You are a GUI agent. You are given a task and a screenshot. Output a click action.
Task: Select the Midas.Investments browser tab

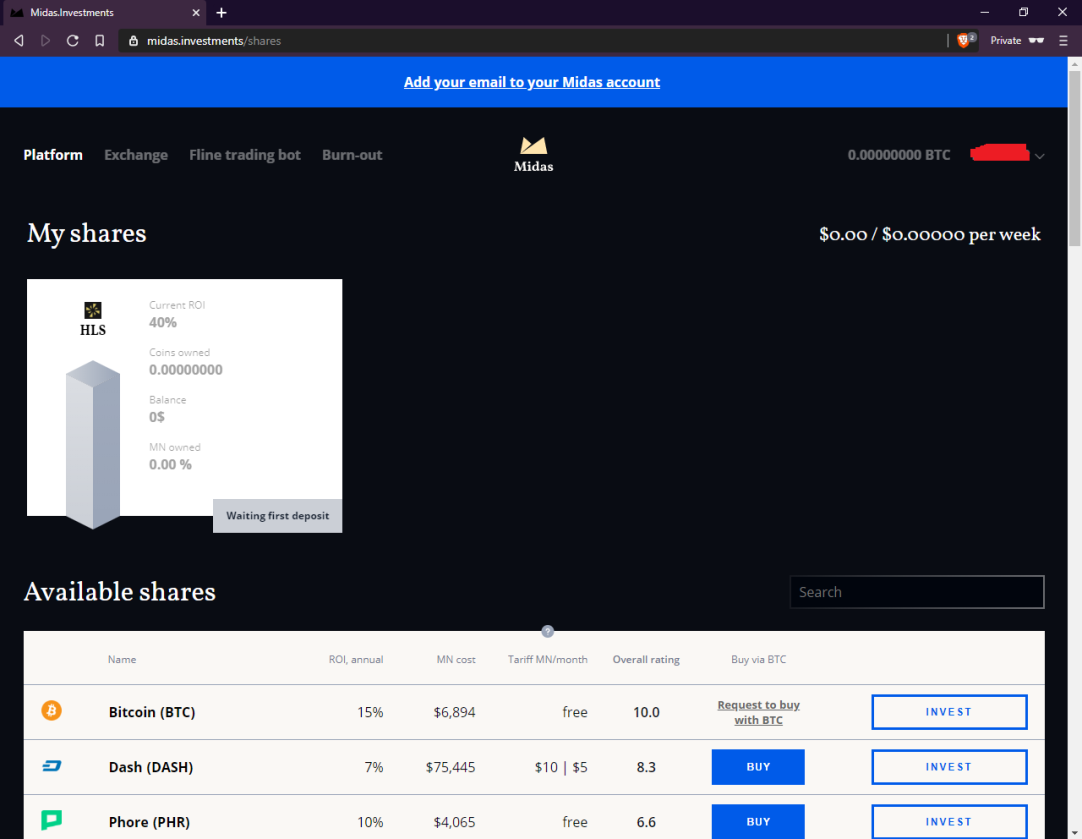(104, 12)
